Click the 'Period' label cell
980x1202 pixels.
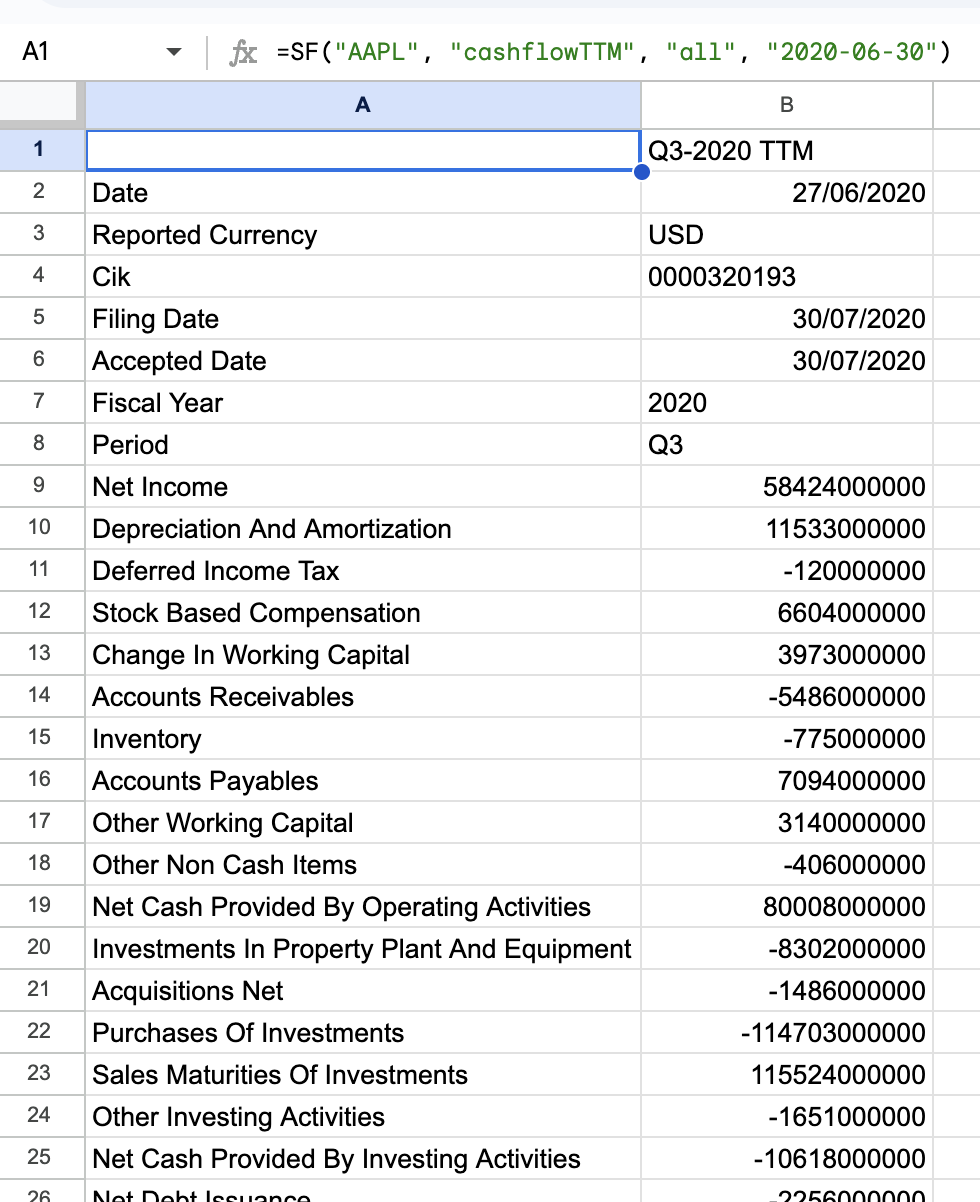[x=363, y=444]
